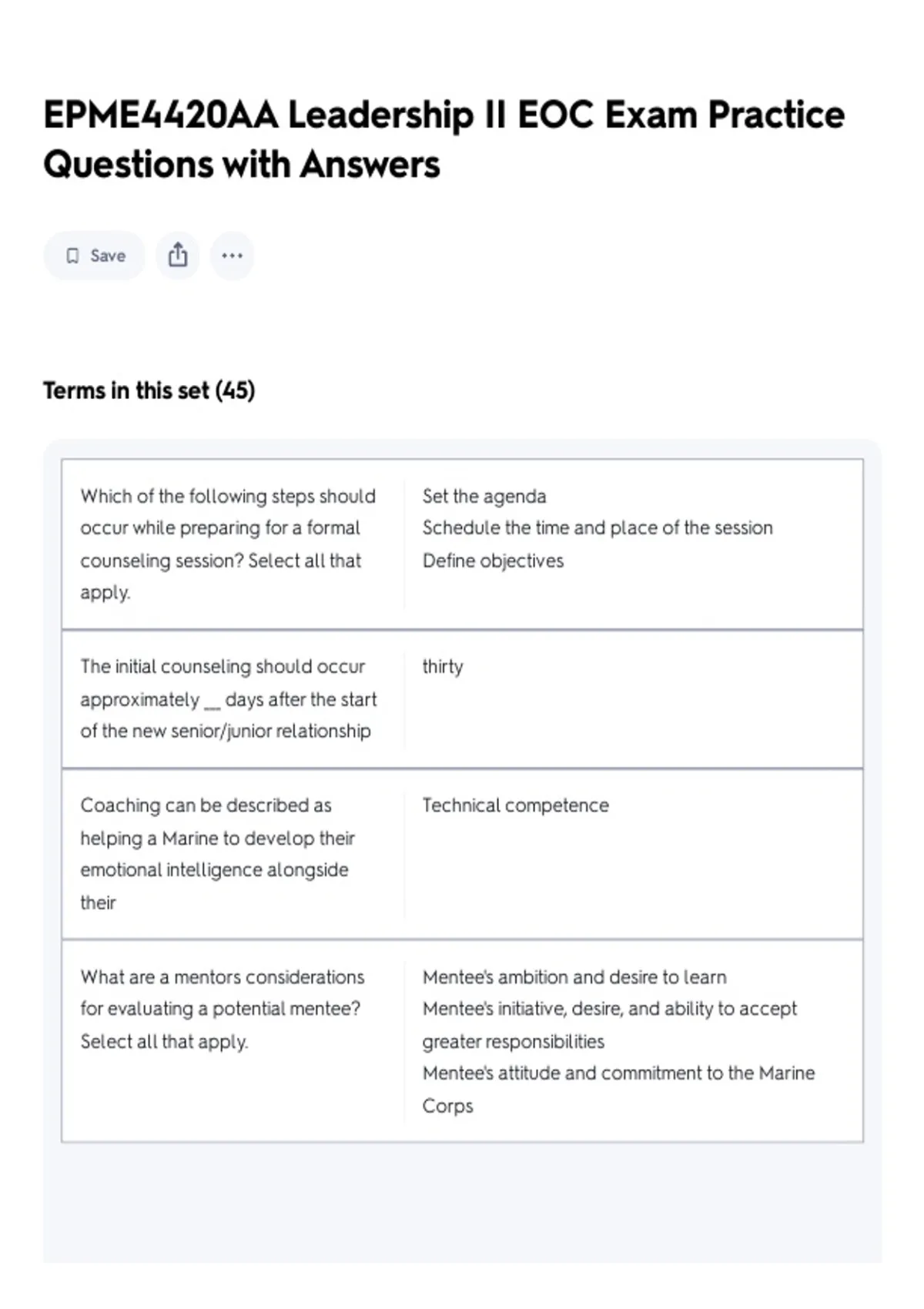Click 'Schedule the time and place' answer
The image size is (924, 1309).
click(x=598, y=528)
